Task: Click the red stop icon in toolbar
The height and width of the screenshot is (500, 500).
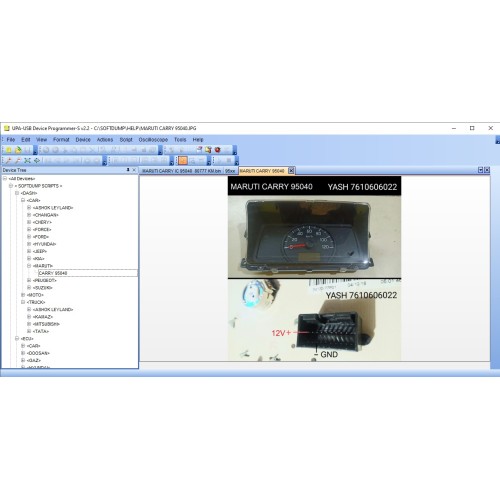Action: click(x=218, y=150)
